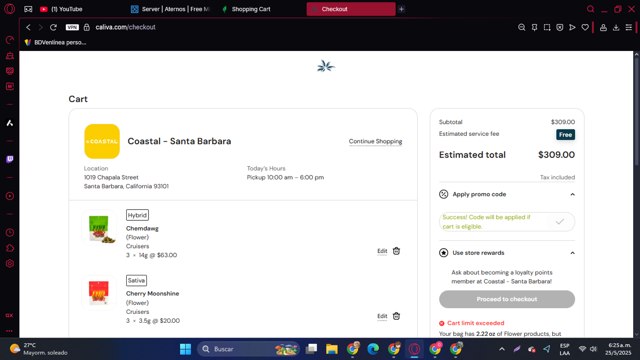Select the Checkout tab
This screenshot has height=360, width=640.
[351, 9]
